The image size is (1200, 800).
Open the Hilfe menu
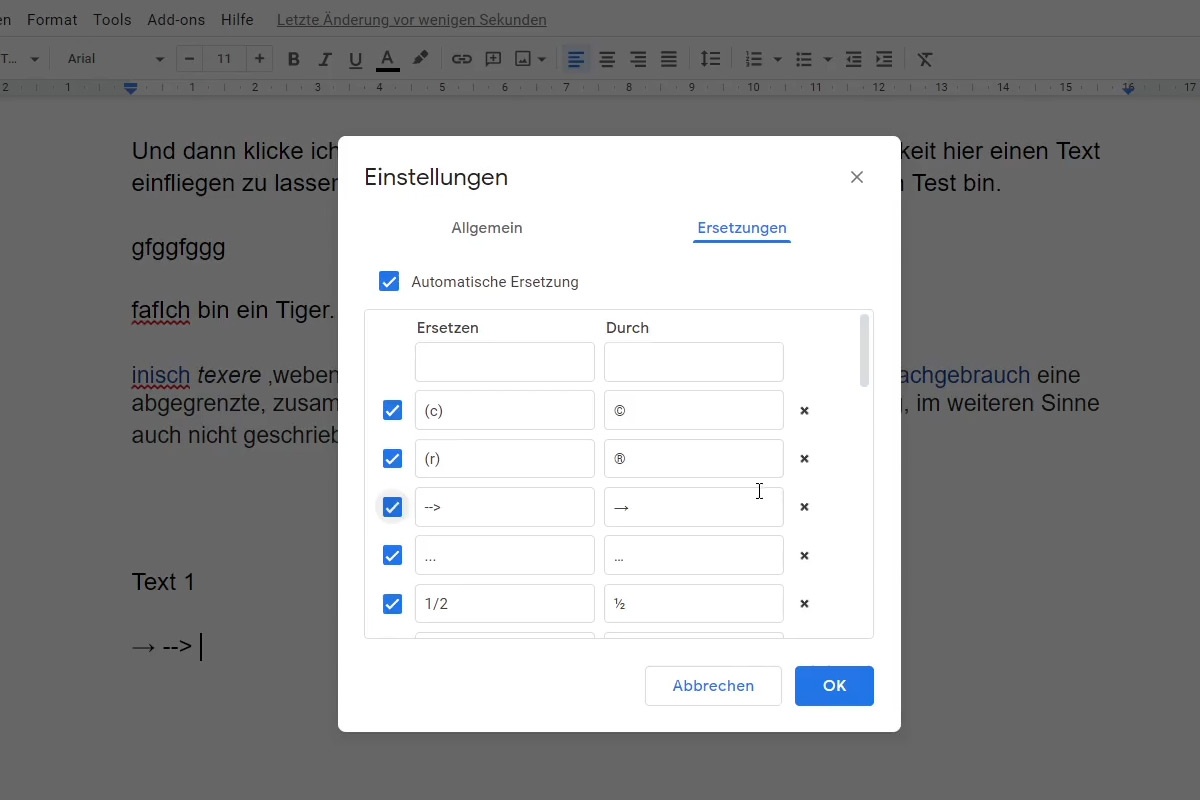pos(237,20)
